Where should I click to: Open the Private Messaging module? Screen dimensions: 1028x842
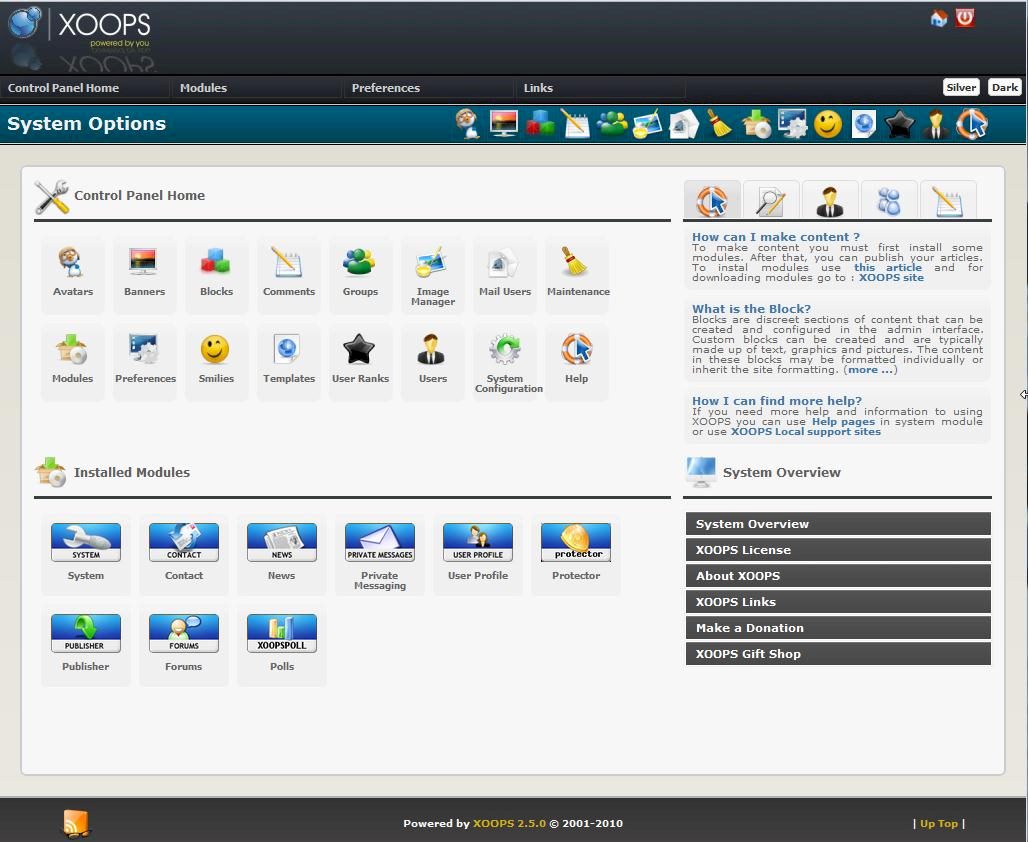click(380, 551)
